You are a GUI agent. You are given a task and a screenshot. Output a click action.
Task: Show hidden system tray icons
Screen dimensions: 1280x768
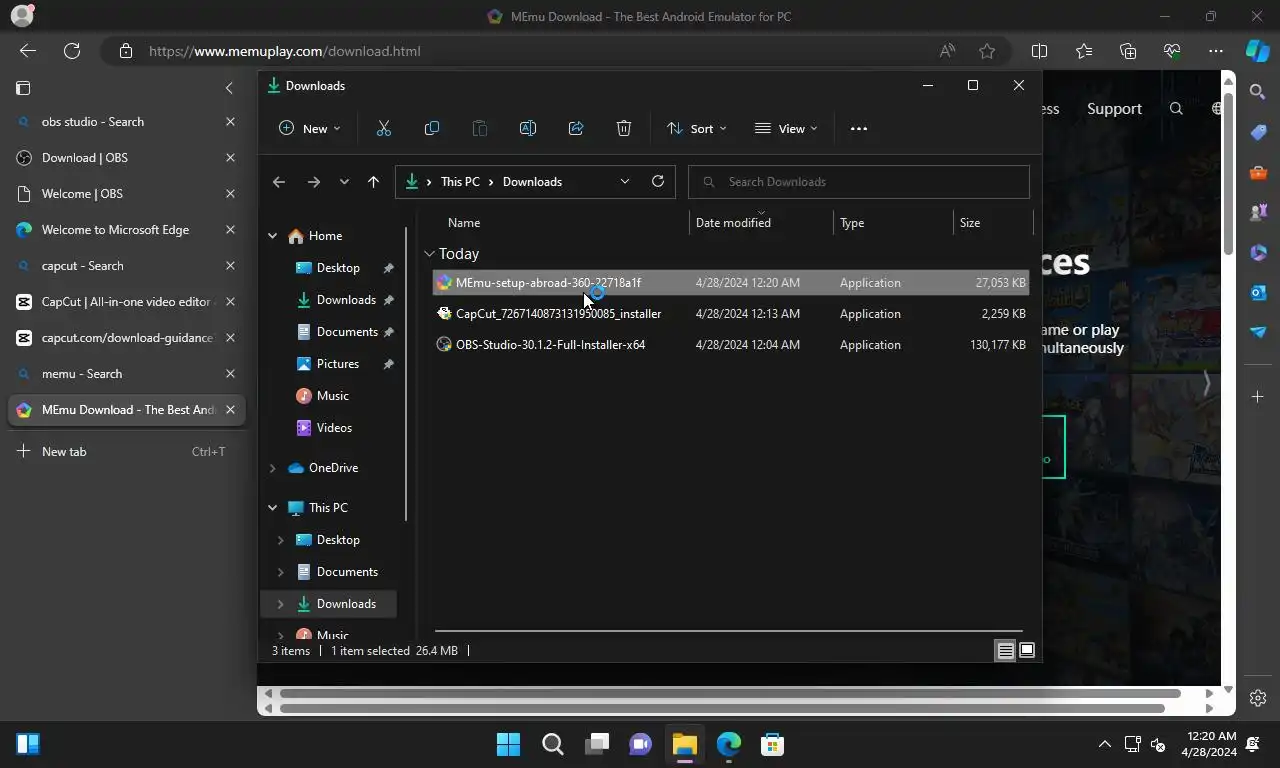[1104, 744]
